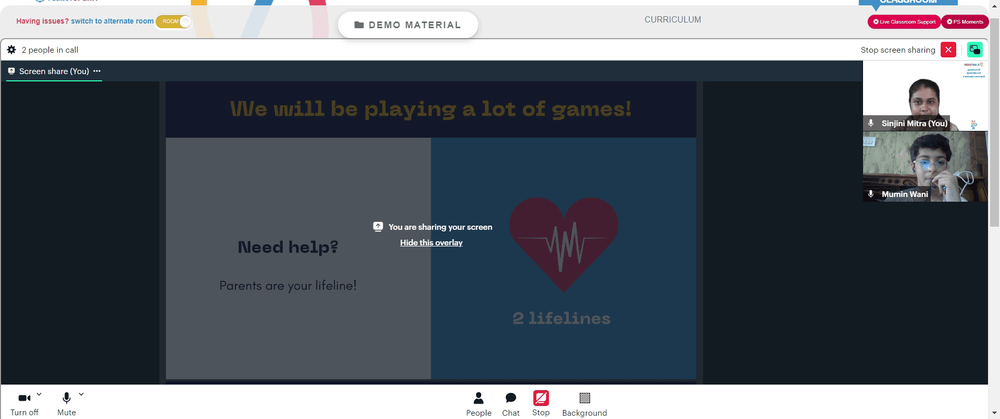The width and height of the screenshot is (1000, 419).
Task: Click mic icon on Mumin Wani tile
Action: [x=871, y=194]
